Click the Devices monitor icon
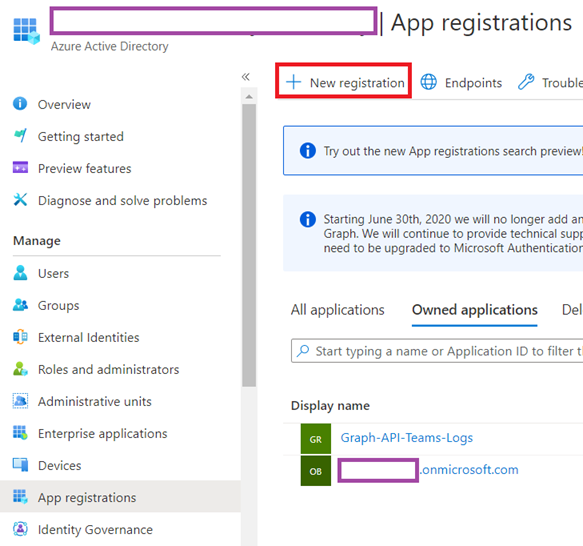583x546 pixels. (20, 465)
